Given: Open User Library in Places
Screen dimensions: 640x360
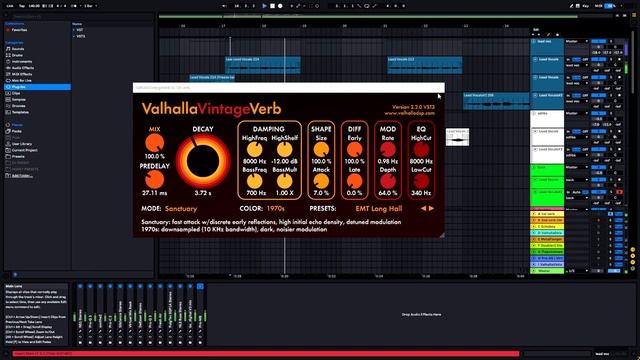Looking at the screenshot, I should (22, 144).
